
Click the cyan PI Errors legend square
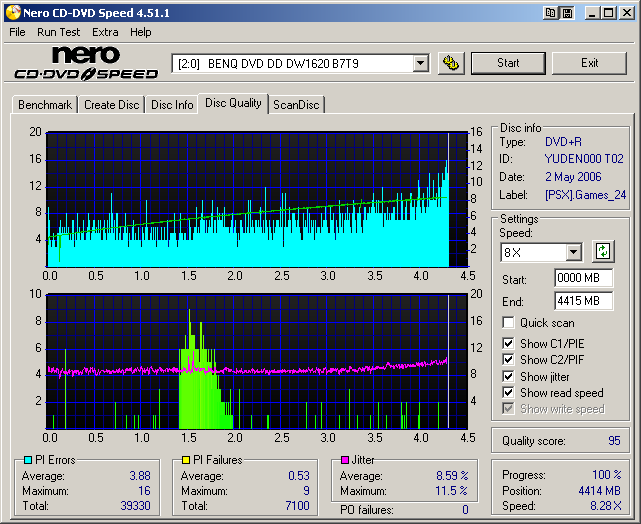[x=26, y=460]
